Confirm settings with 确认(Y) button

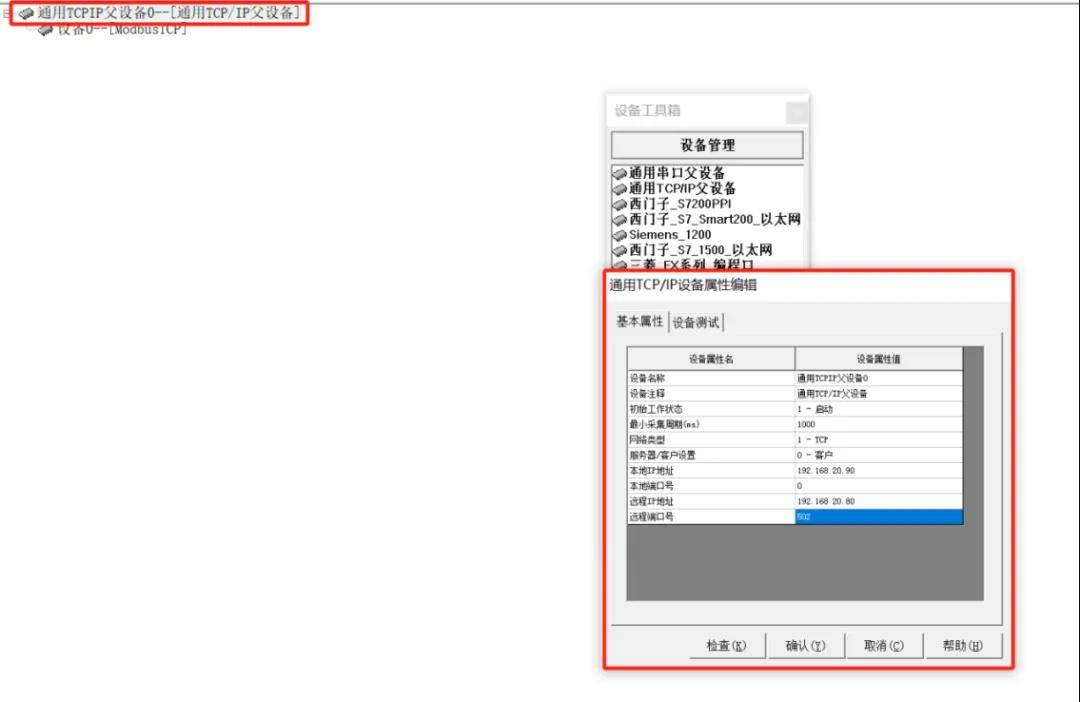pyautogui.click(x=805, y=646)
